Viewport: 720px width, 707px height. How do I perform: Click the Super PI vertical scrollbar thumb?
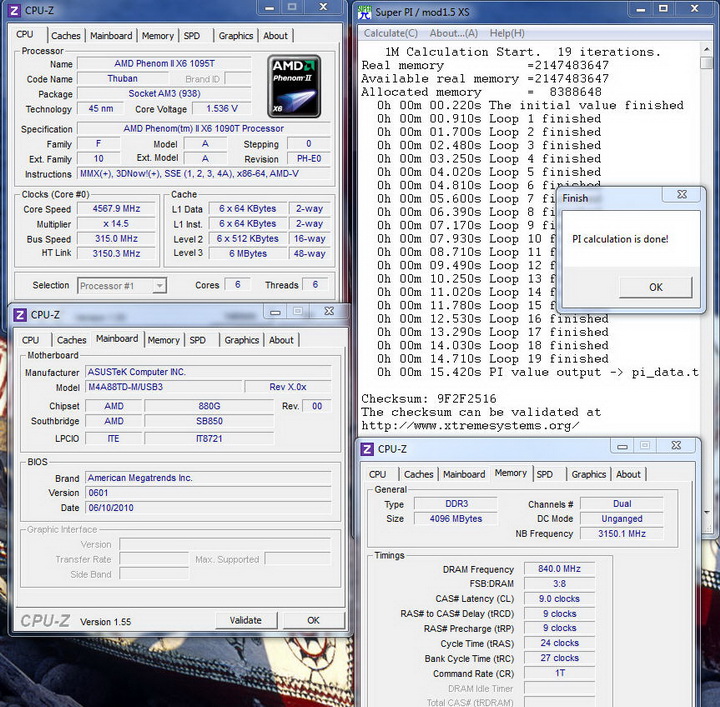(706, 63)
